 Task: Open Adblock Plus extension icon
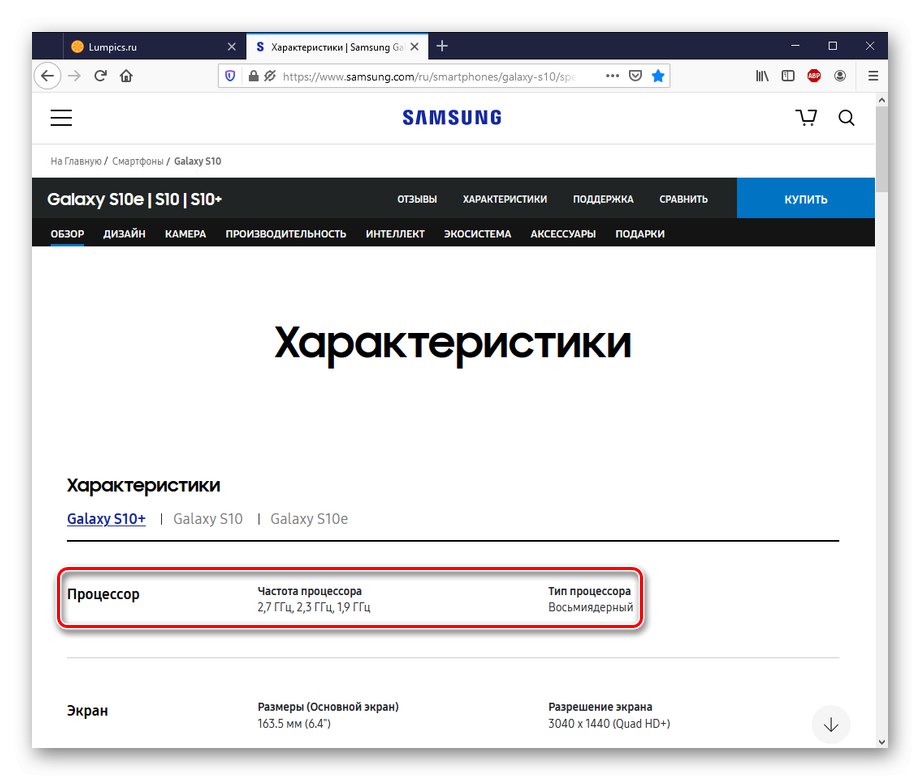point(814,76)
